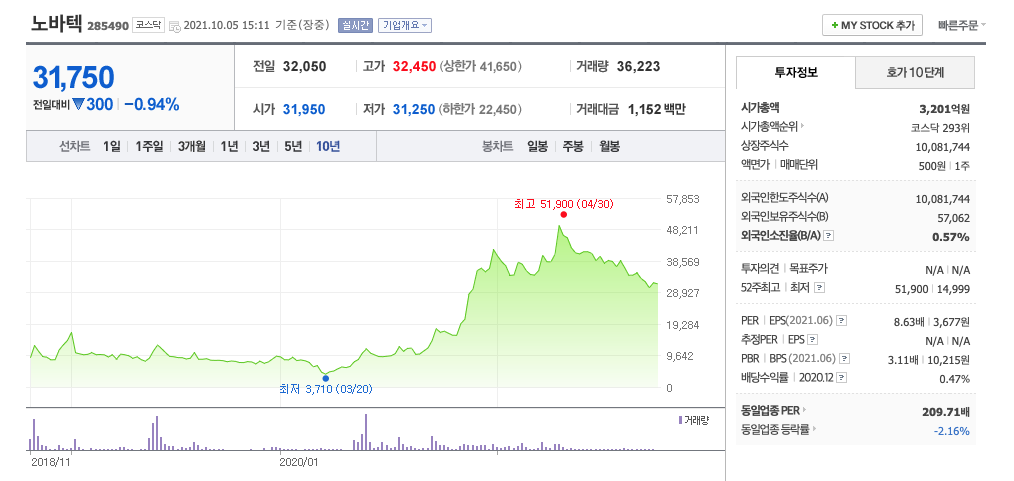Click the 거래대금 value 1,152 백만
Screen dimensions: 1014x481
coord(656,110)
